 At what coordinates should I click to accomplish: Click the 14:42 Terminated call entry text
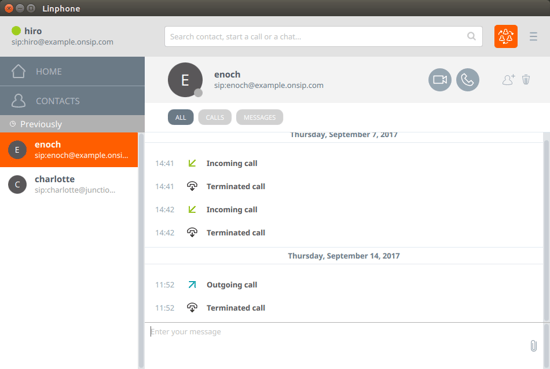[x=236, y=233]
